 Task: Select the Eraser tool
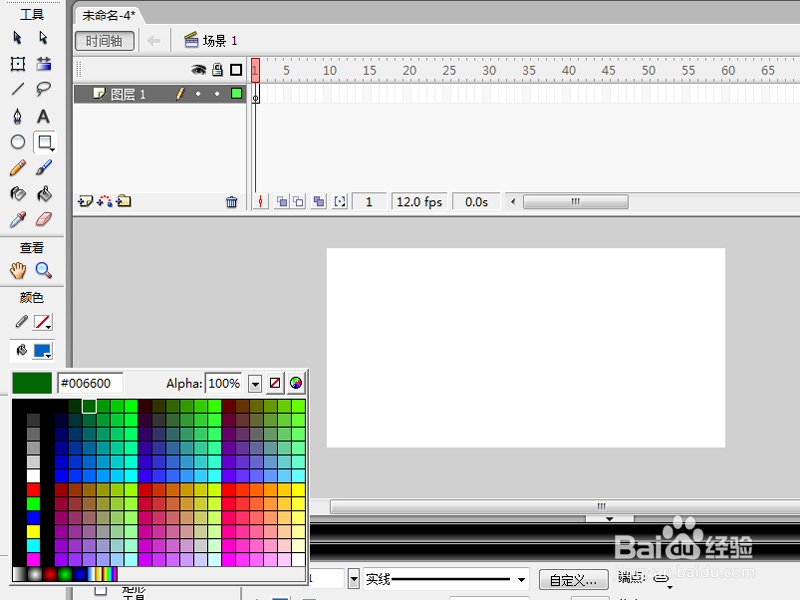pos(44,219)
